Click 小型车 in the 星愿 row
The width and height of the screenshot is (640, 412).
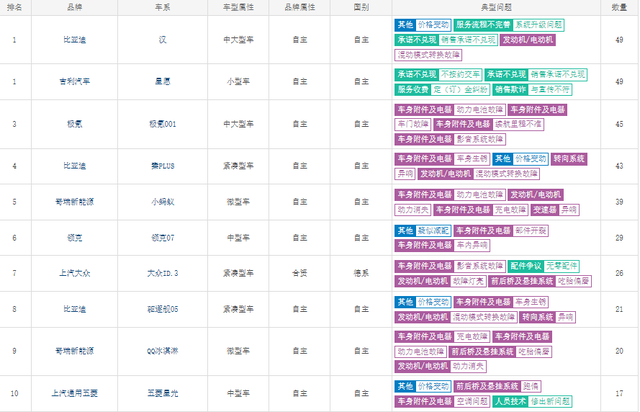[x=238, y=81]
